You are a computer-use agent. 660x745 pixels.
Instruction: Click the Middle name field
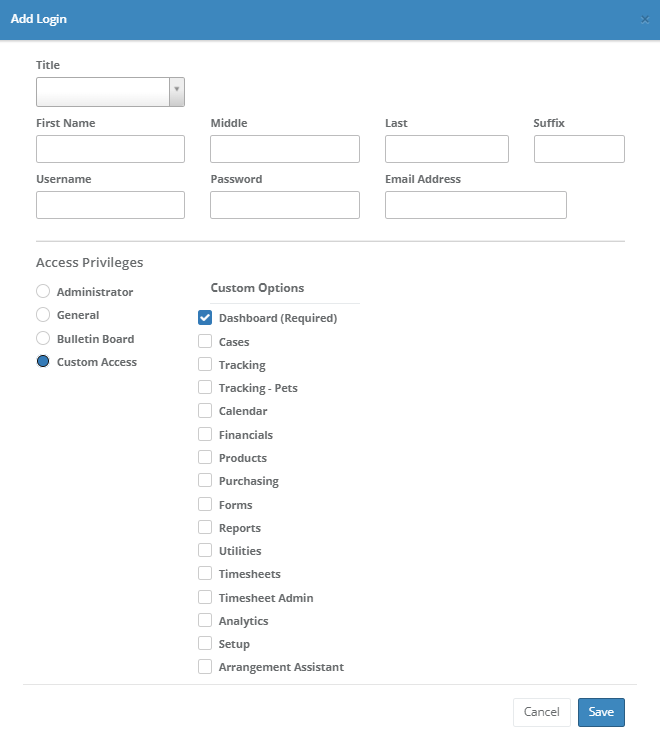[x=284, y=149]
